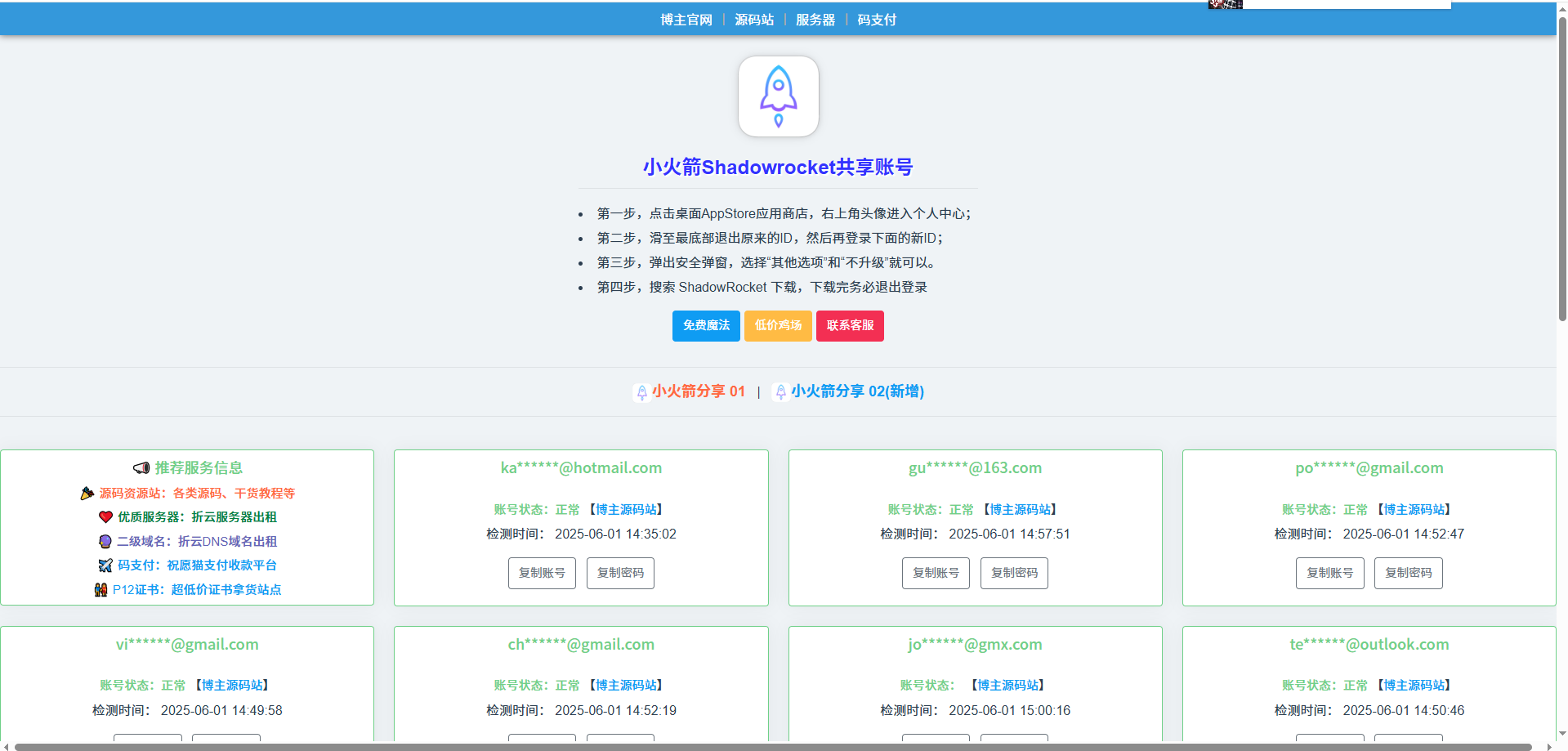Open 博主源码站 link in ch******@gmail.com card
Image resolution: width=1568 pixels, height=751 pixels.
coord(626,686)
